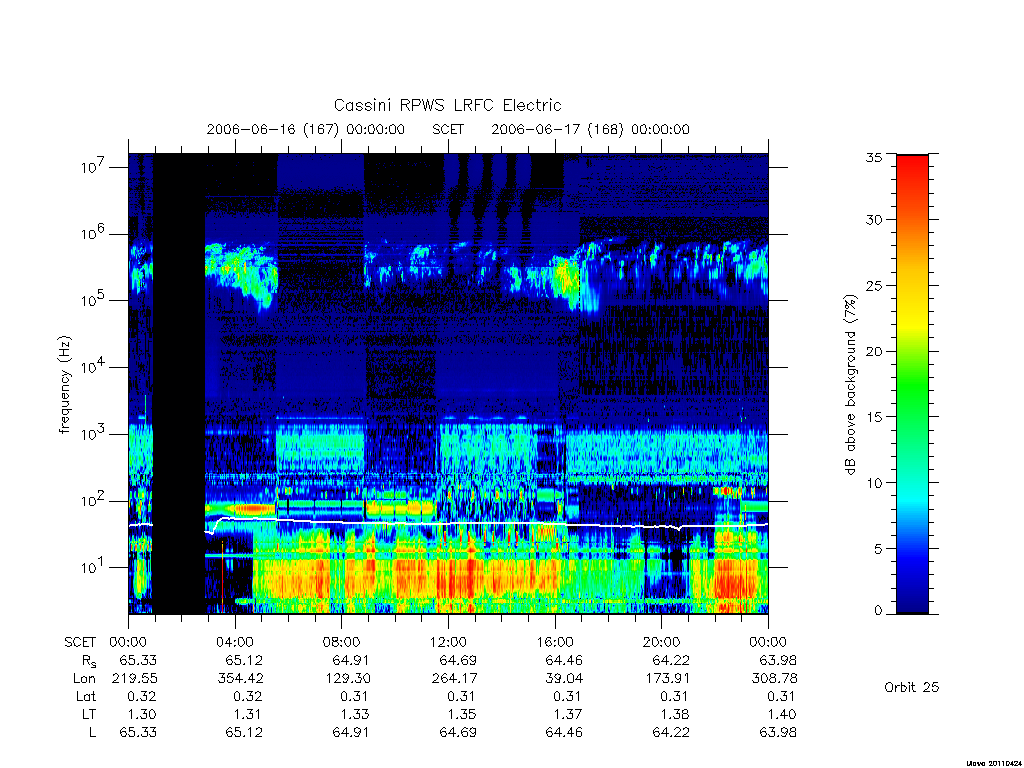Click the L value 63.98
This screenshot has width=1024, height=768.
tap(778, 733)
